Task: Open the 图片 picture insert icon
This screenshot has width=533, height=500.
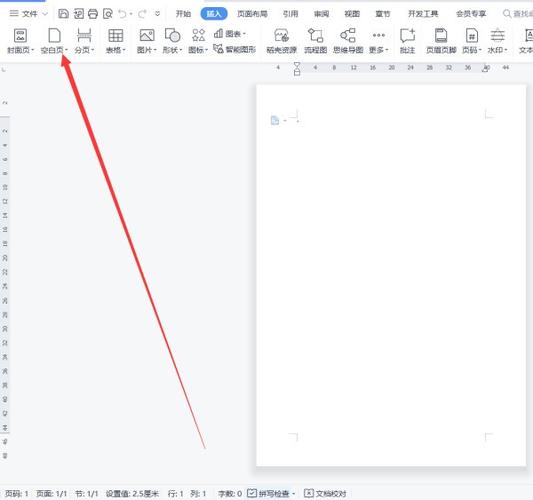Action: (147, 35)
